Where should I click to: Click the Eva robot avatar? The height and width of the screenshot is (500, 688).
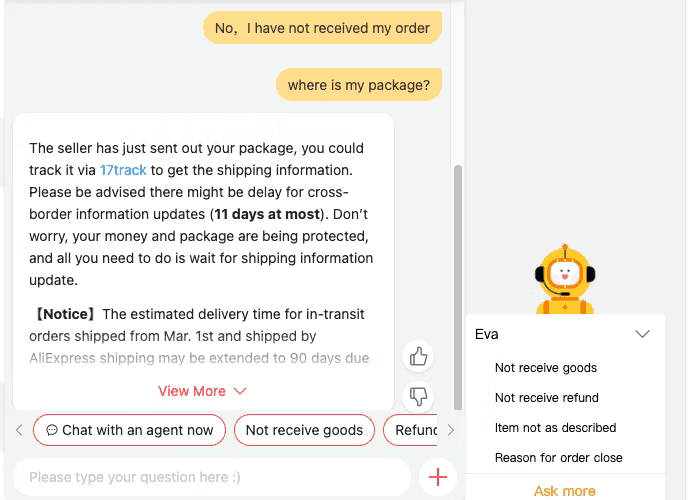click(565, 279)
